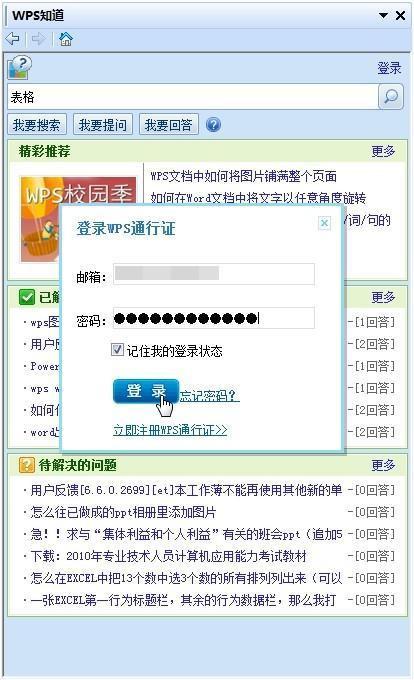Click the WPS知道 logo icon
The height and width of the screenshot is (680, 414).
[20, 67]
